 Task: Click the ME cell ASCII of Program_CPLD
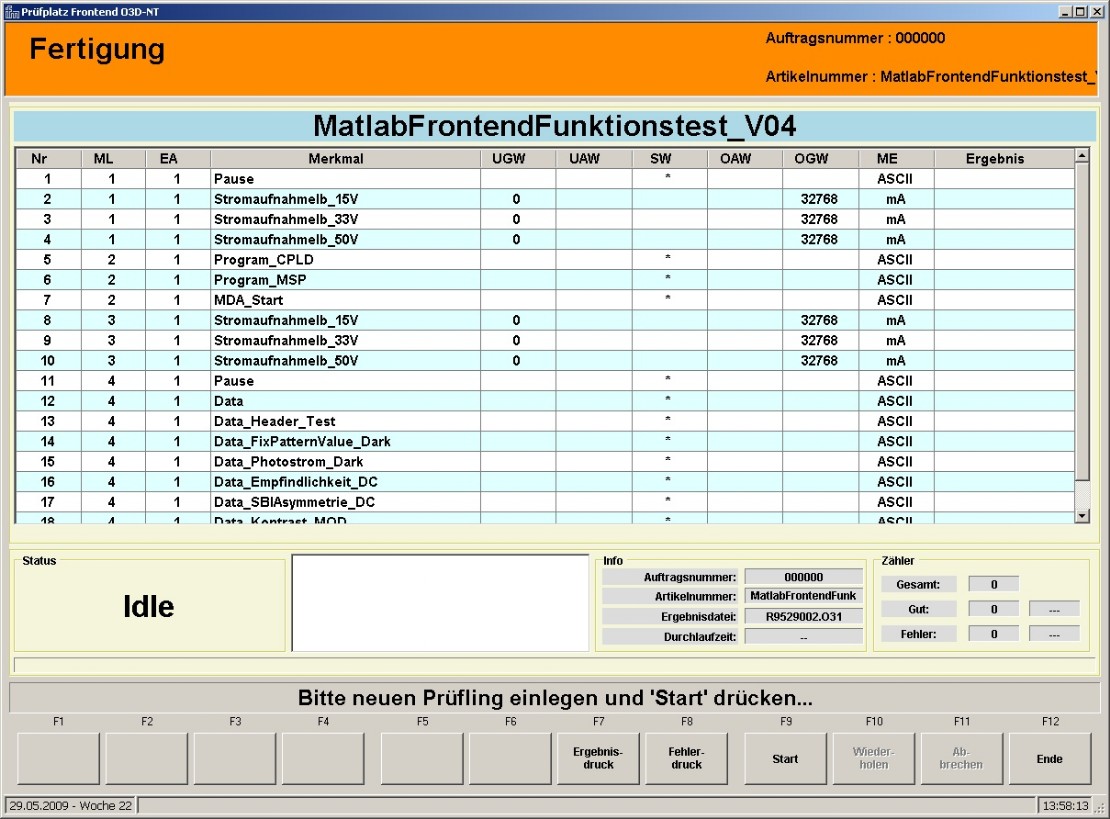point(895,260)
